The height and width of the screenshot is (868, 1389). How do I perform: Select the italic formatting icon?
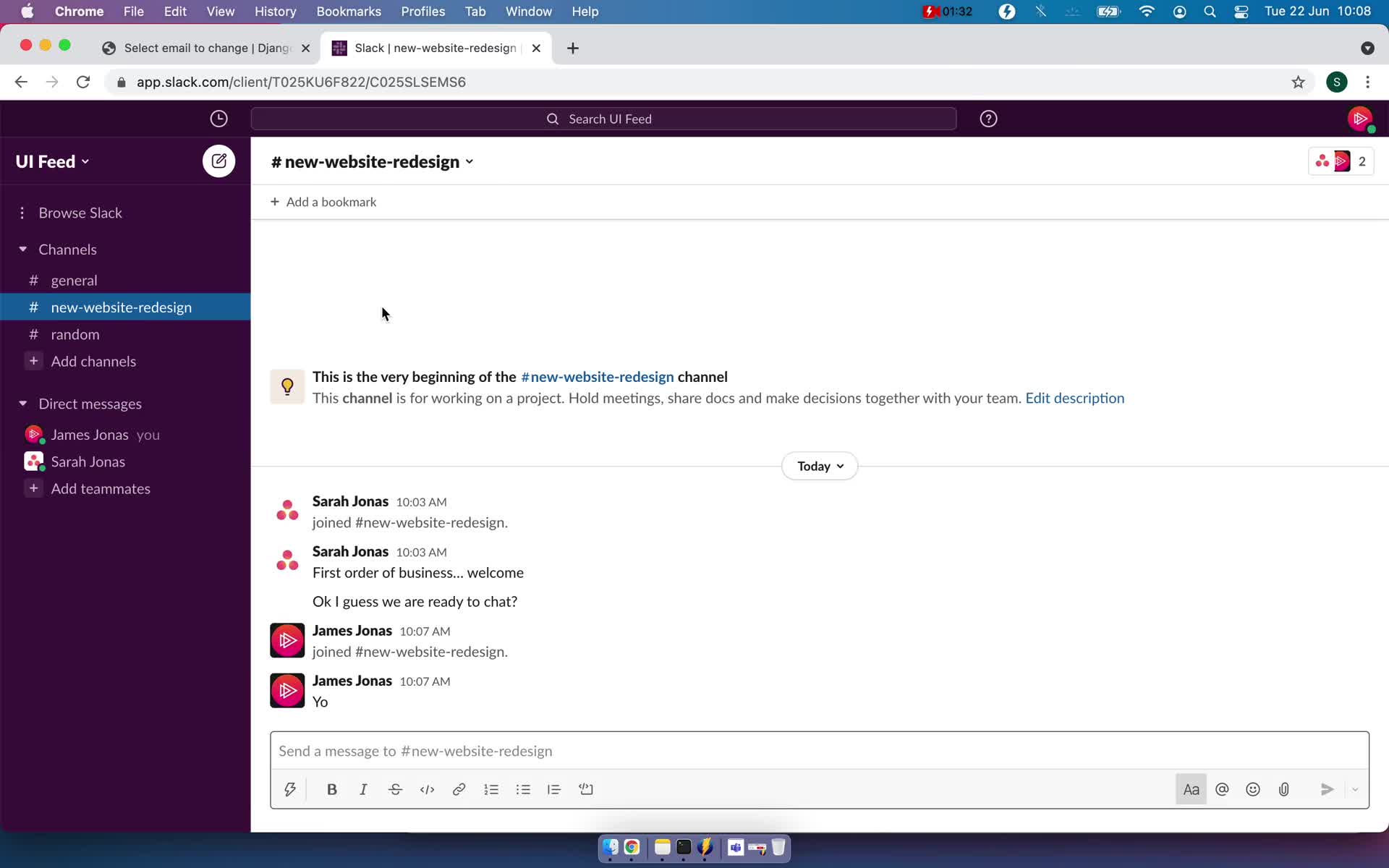363,789
